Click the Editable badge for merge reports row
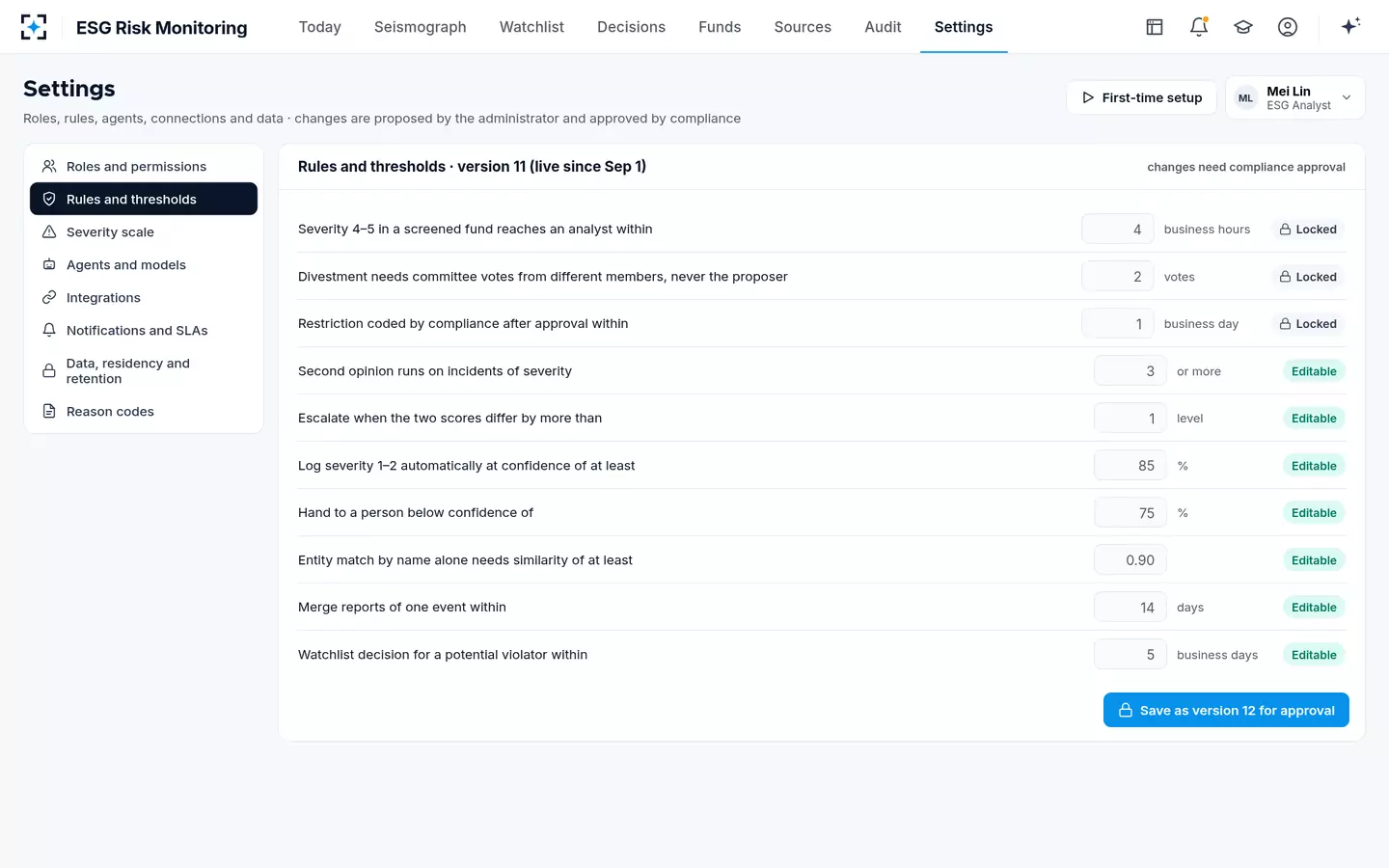 (1314, 608)
